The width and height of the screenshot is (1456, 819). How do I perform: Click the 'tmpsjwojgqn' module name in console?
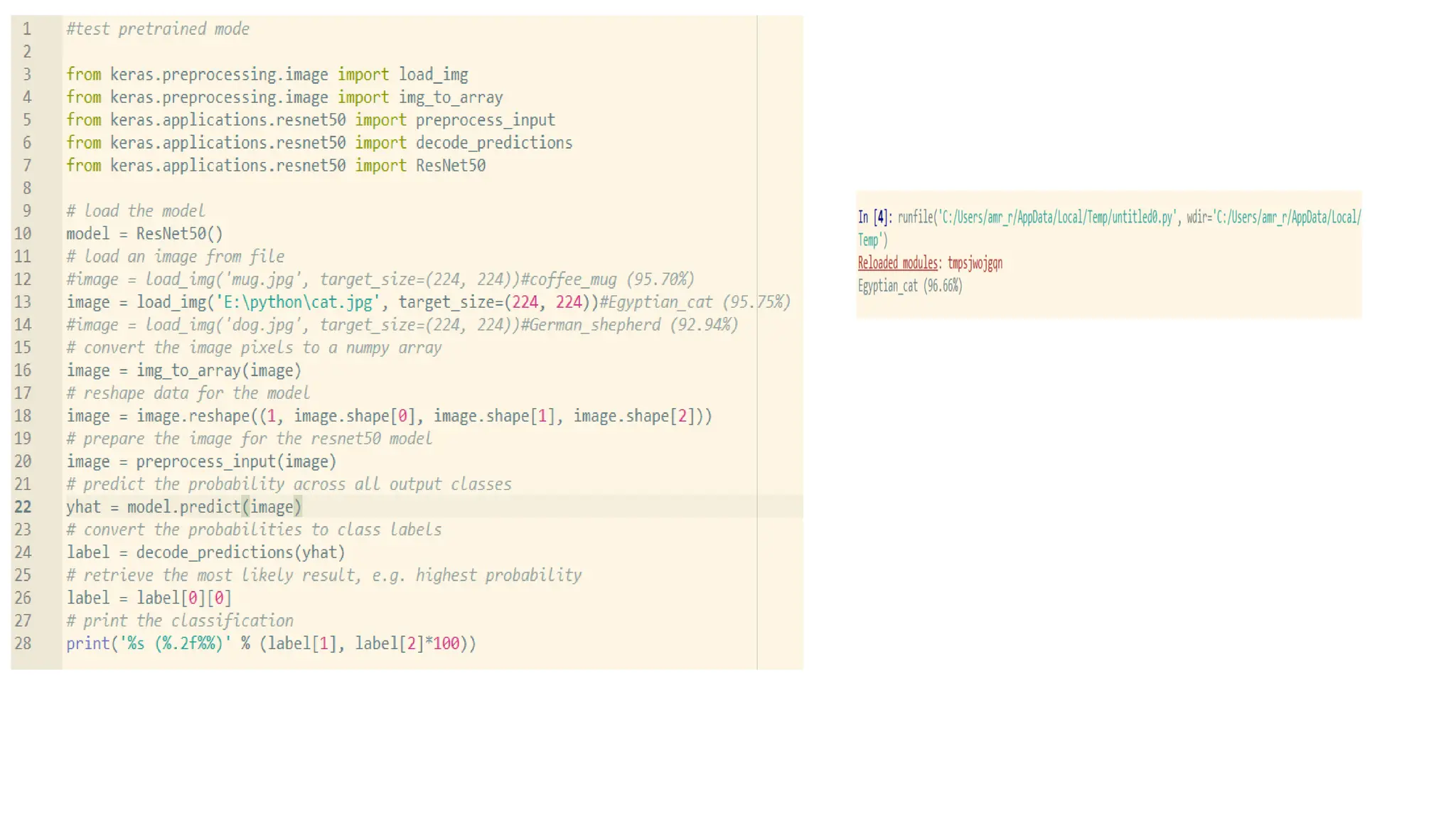[975, 263]
